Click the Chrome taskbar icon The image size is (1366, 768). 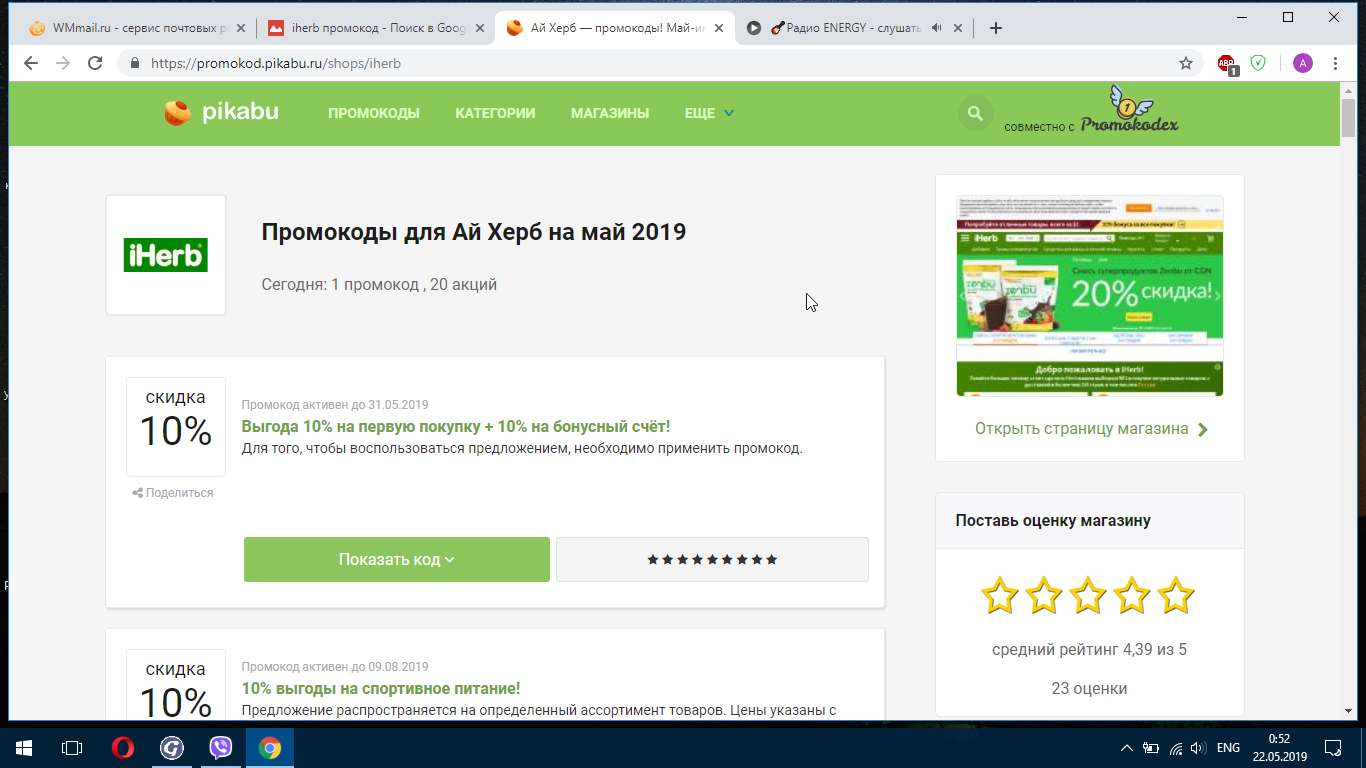270,747
